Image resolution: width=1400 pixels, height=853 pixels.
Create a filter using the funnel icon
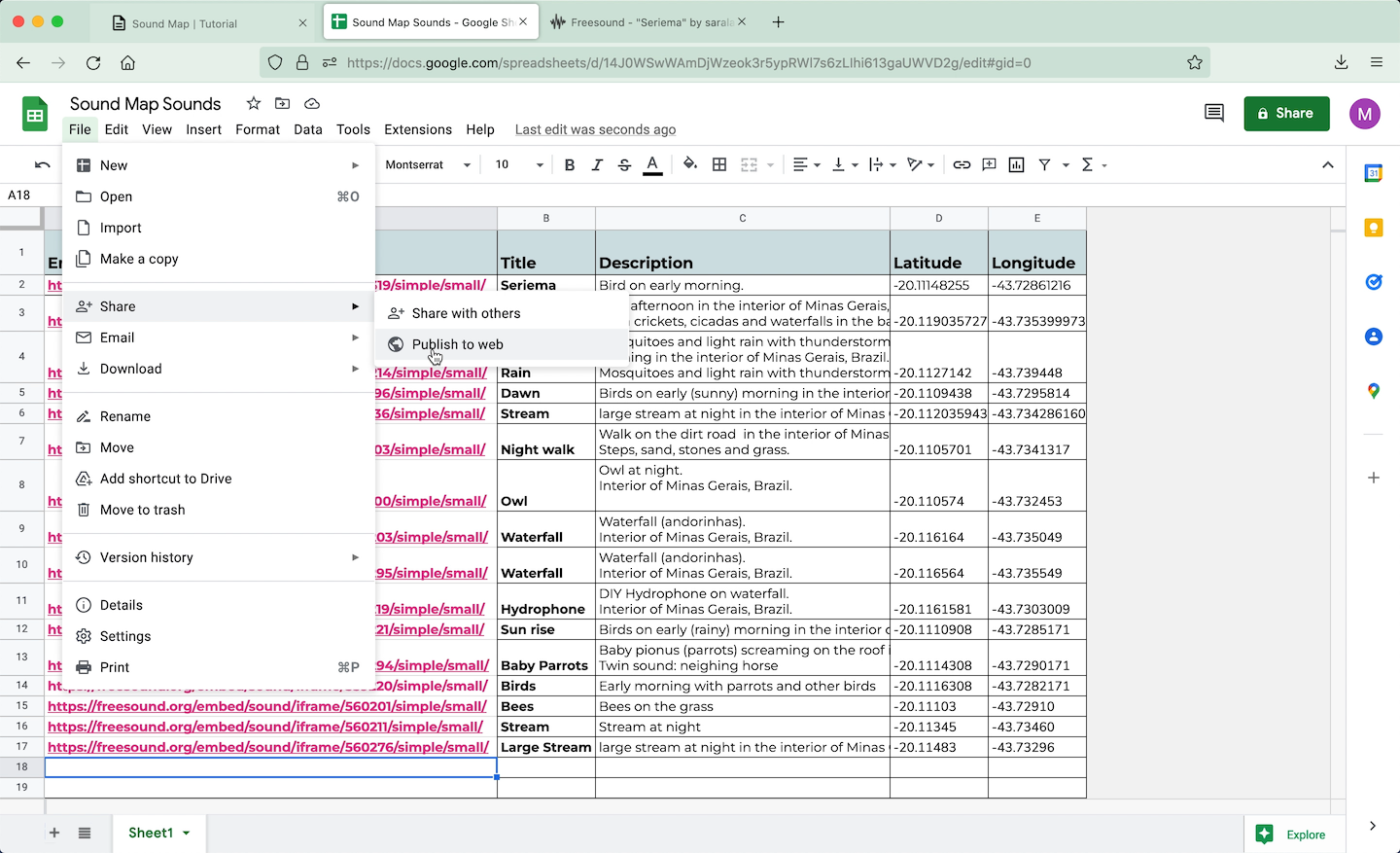pyautogui.click(x=1044, y=165)
